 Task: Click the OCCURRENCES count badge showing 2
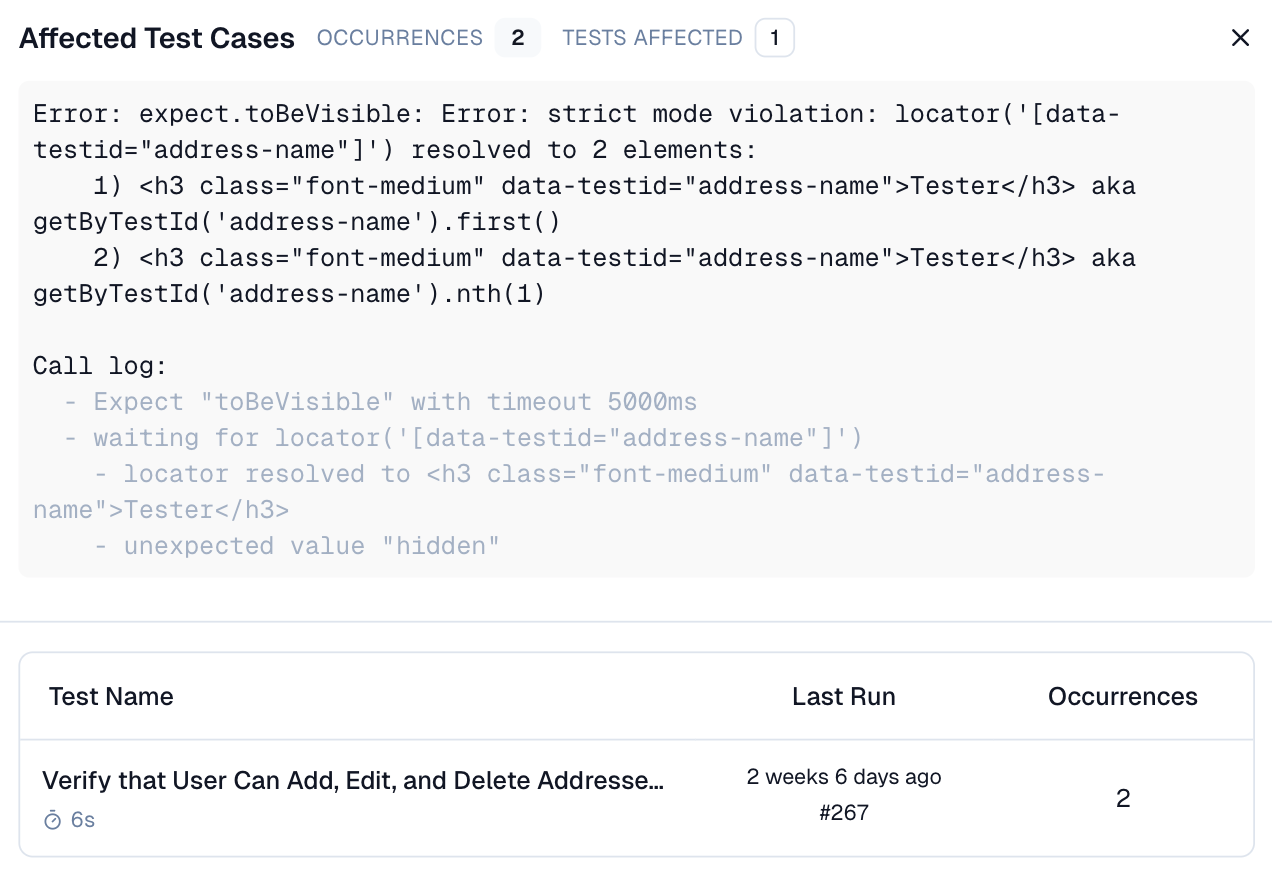[518, 37]
